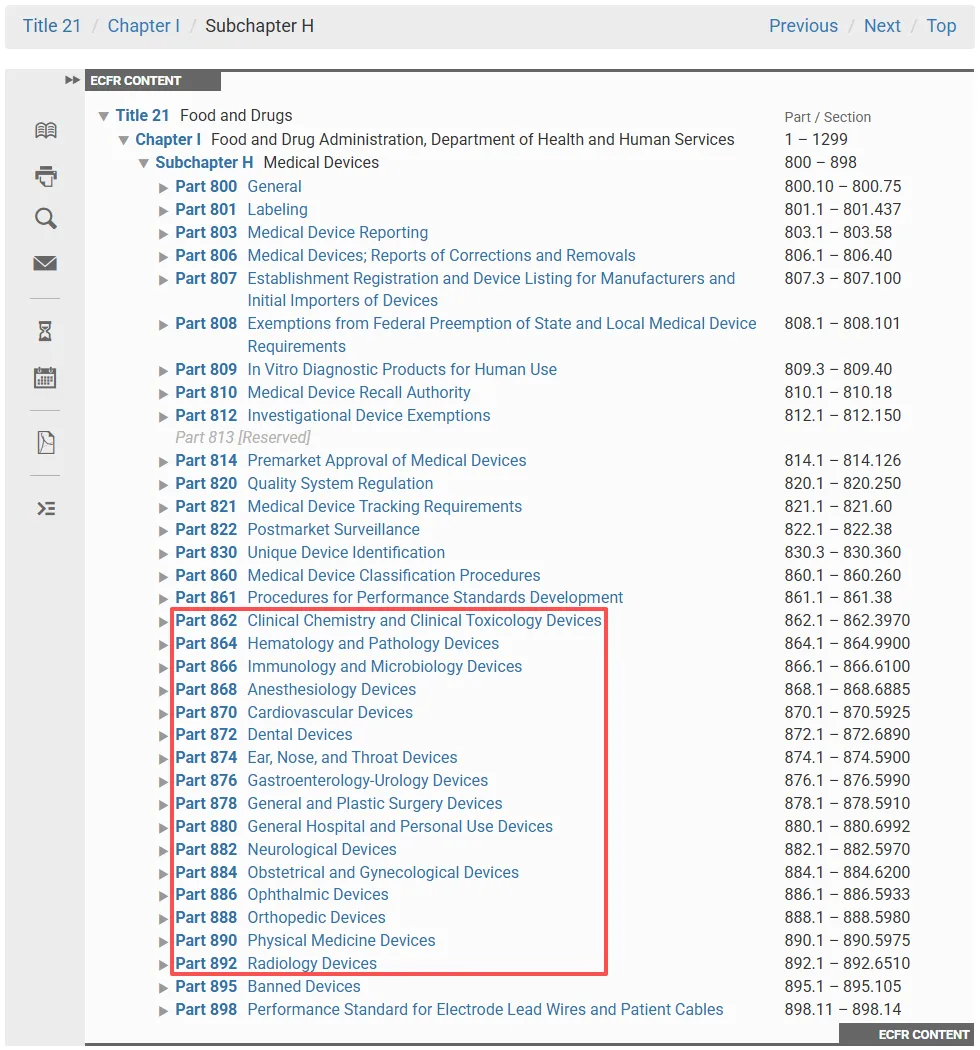Click the Part 813 [Reserved] text

tap(242, 437)
